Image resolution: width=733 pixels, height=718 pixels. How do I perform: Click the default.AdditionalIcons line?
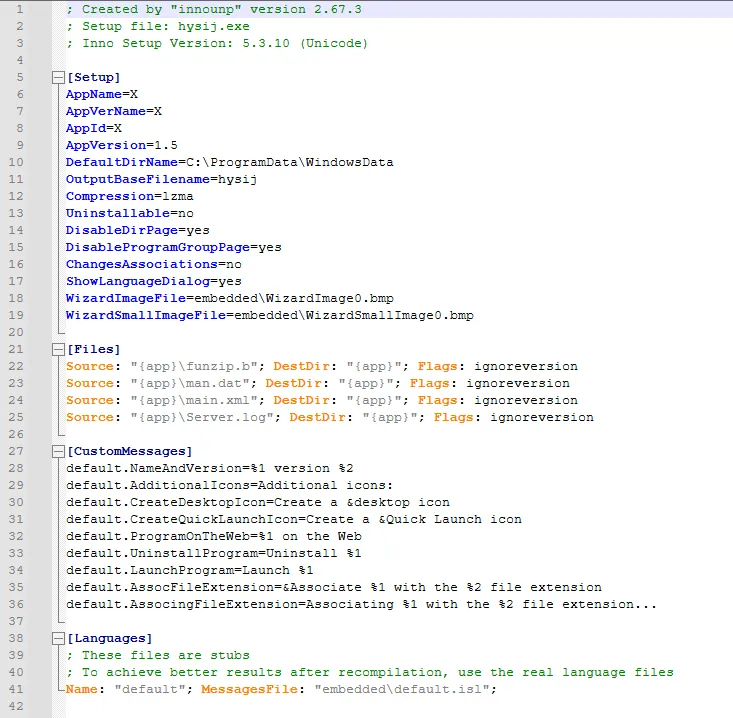click(230, 486)
